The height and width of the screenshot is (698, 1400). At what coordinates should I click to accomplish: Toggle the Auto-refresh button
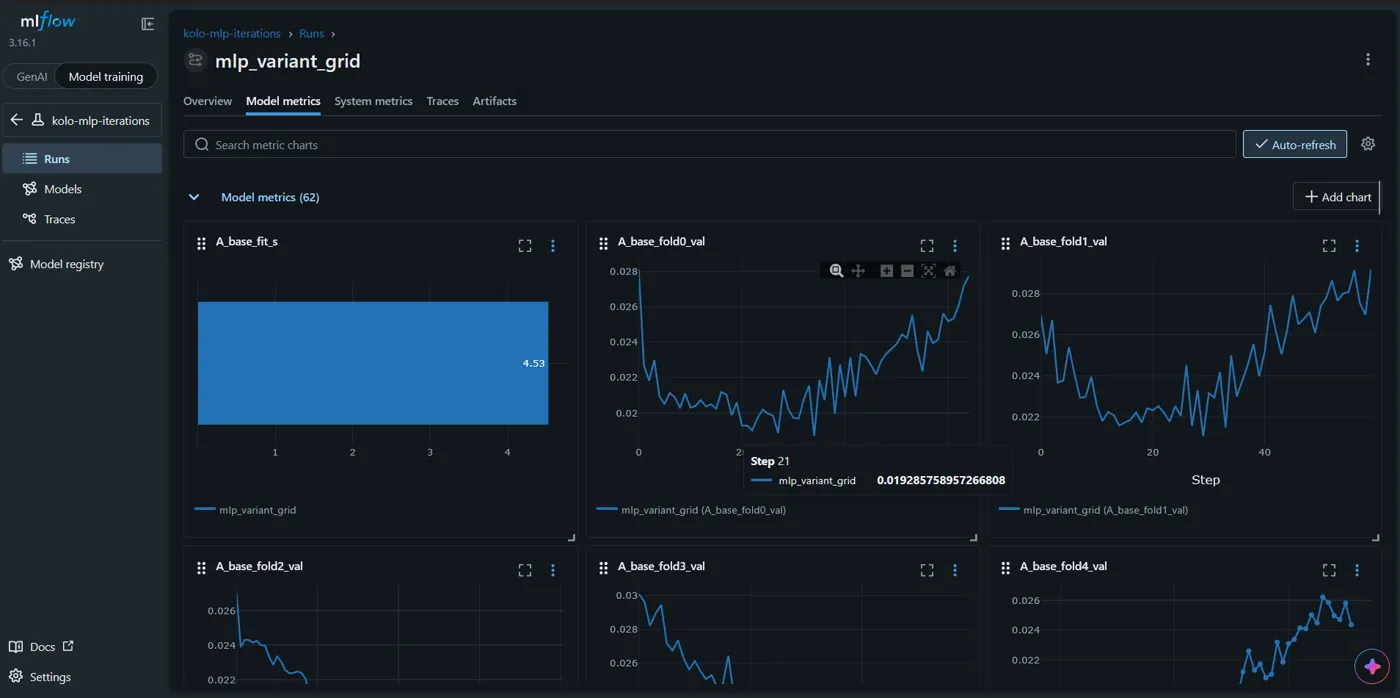click(x=1295, y=144)
